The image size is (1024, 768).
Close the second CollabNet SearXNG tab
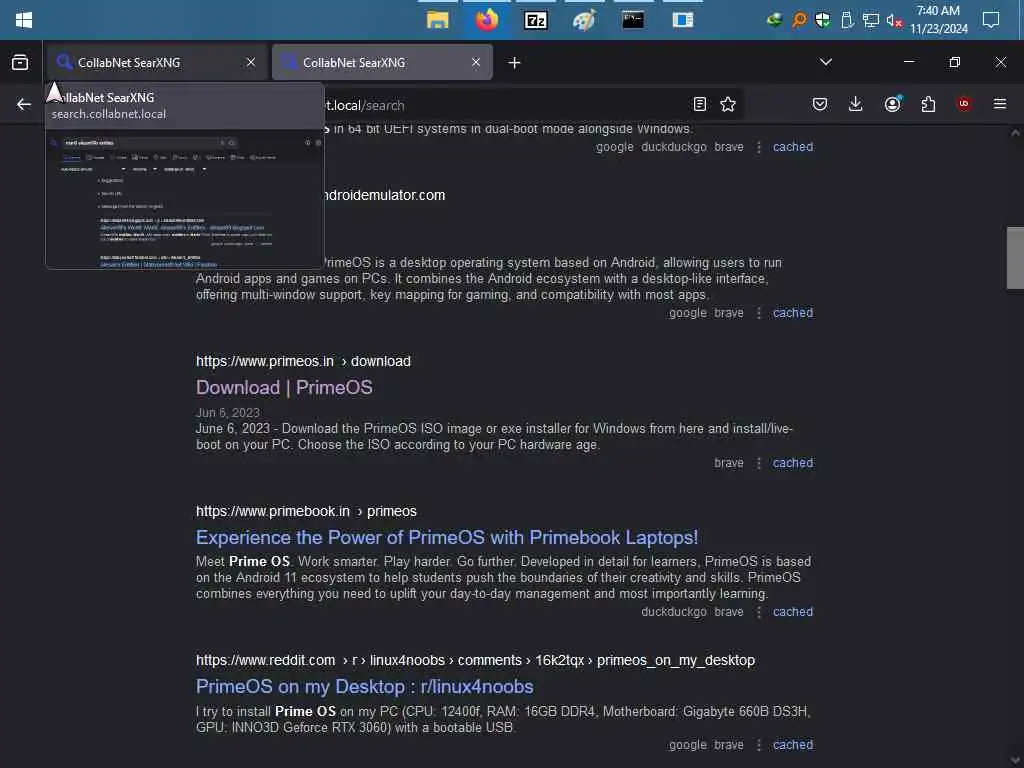475,62
